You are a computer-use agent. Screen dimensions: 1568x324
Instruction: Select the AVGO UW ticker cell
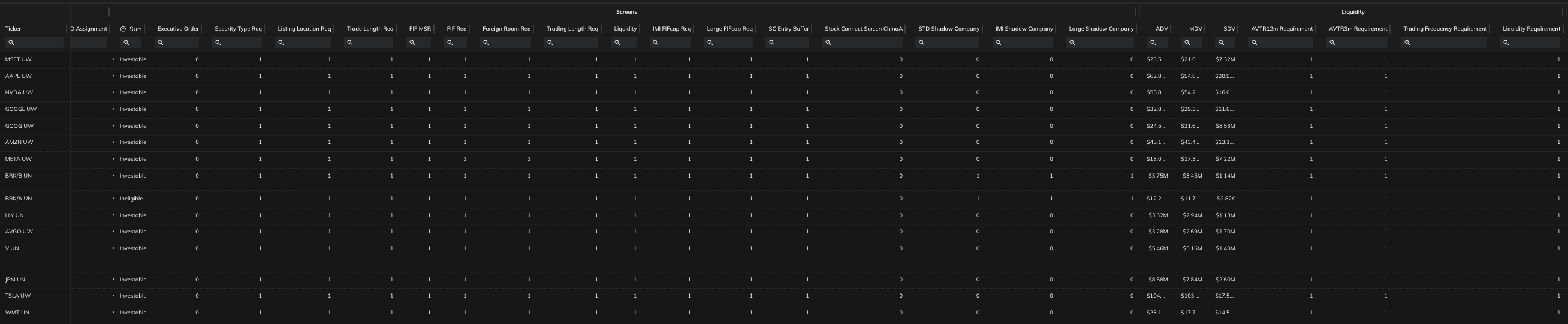tap(19, 232)
